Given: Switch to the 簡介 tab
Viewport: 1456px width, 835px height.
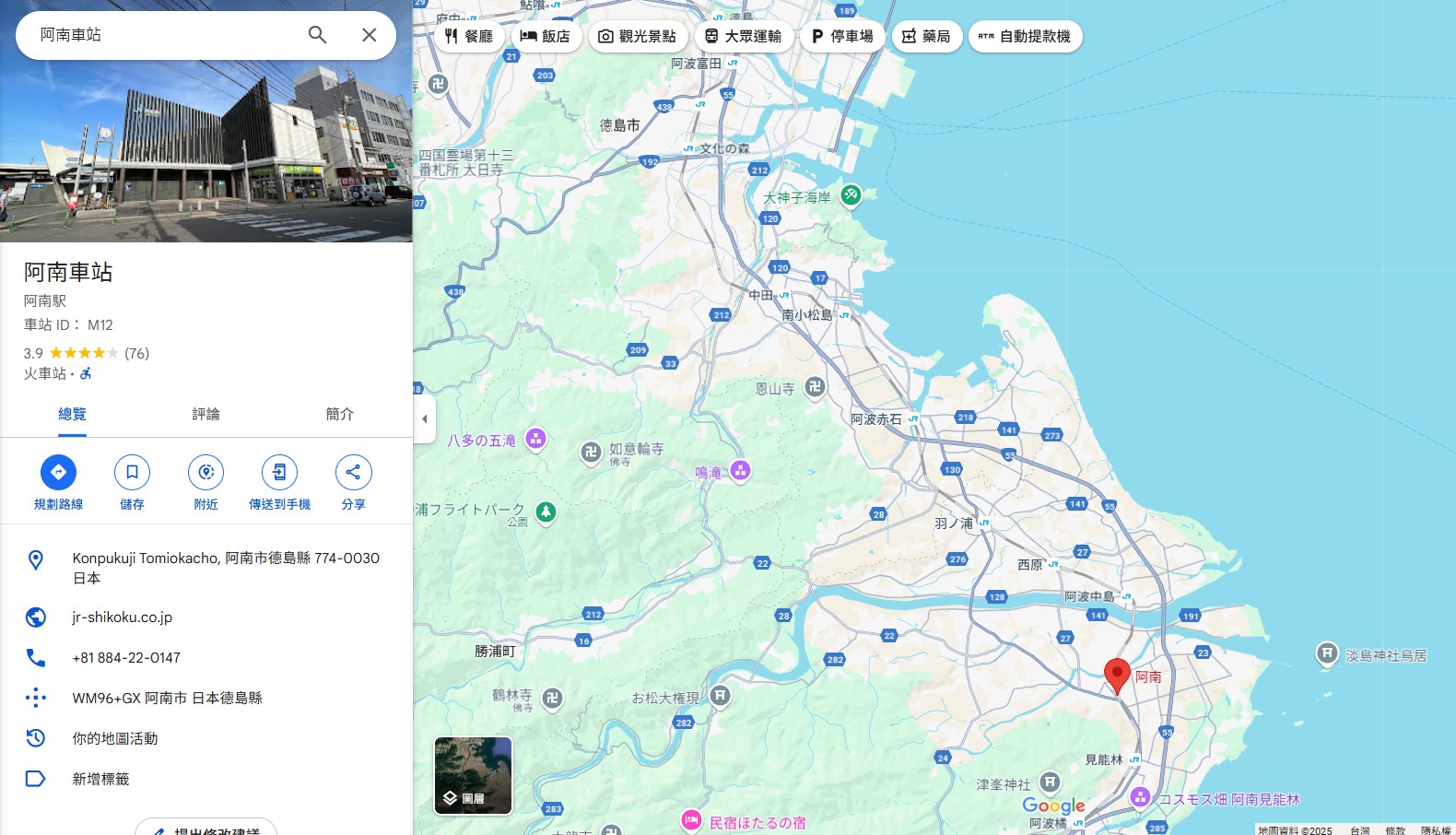Looking at the screenshot, I should tap(339, 414).
